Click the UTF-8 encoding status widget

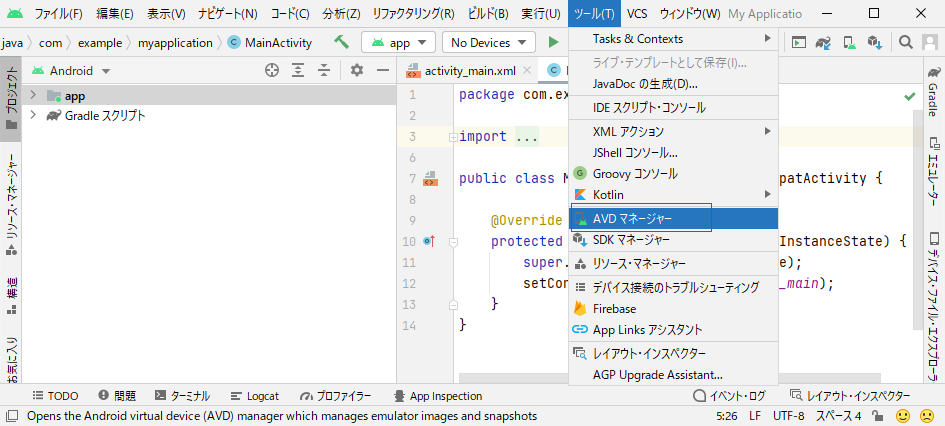788,416
